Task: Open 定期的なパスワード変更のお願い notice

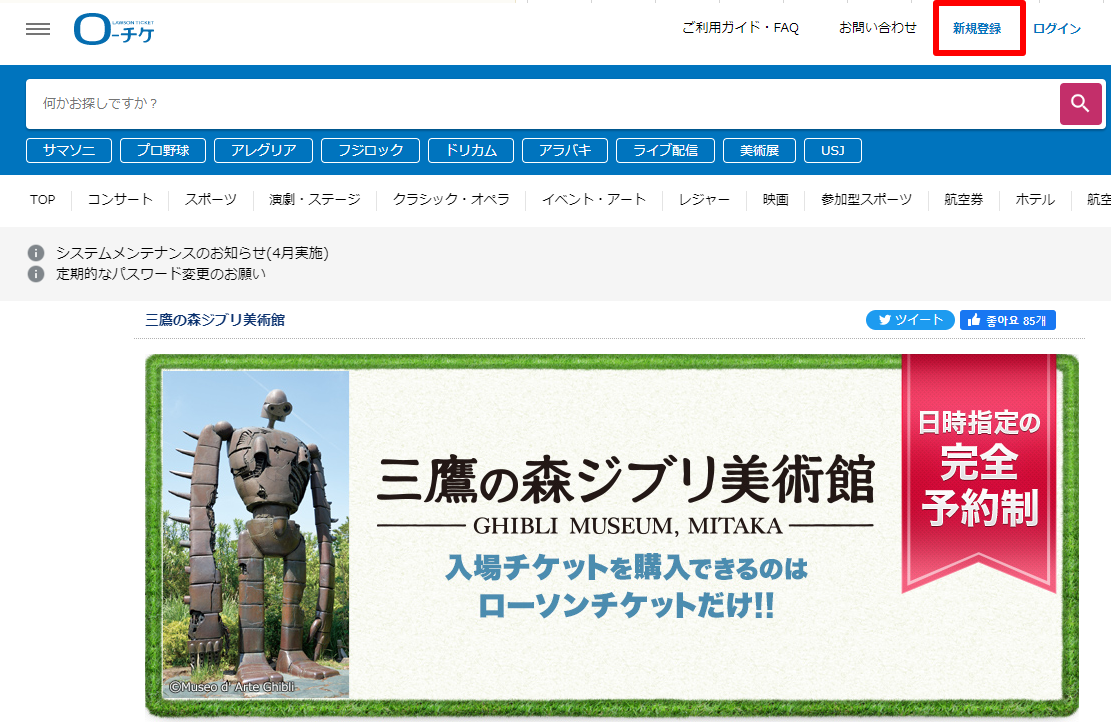Action: tap(161, 273)
